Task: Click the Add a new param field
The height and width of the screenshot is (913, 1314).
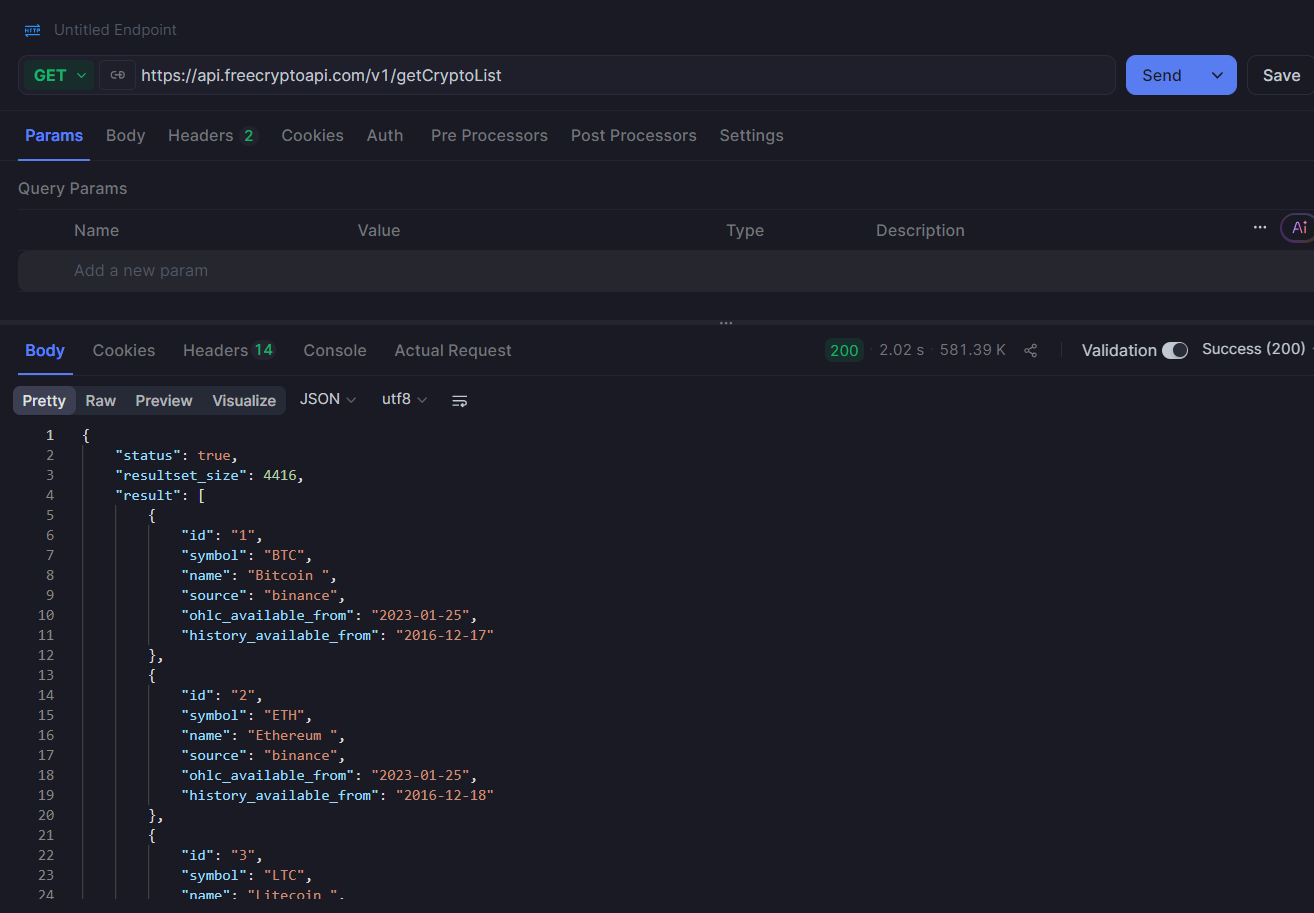Action: pos(141,270)
